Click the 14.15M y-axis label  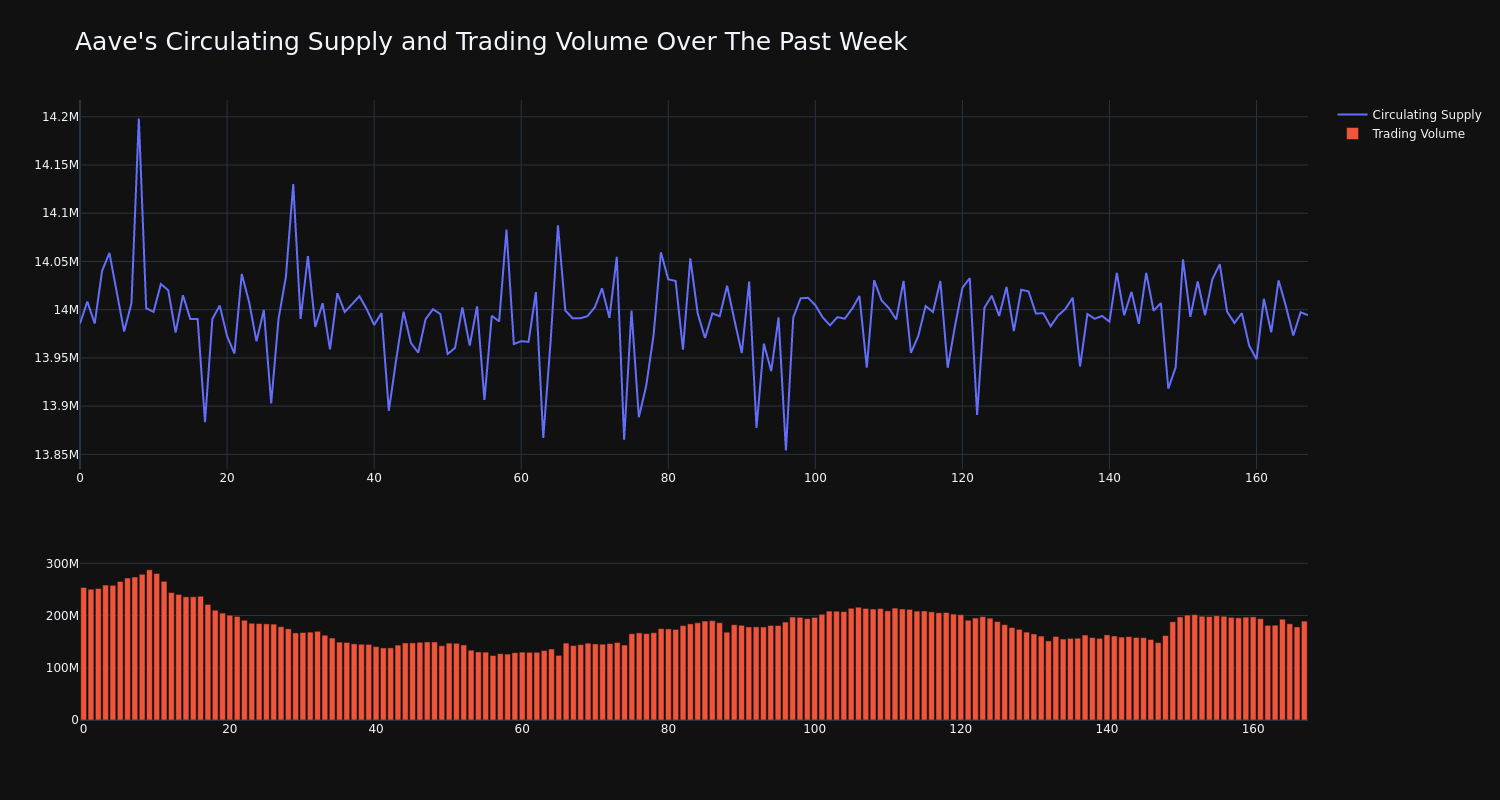pyautogui.click(x=56, y=165)
